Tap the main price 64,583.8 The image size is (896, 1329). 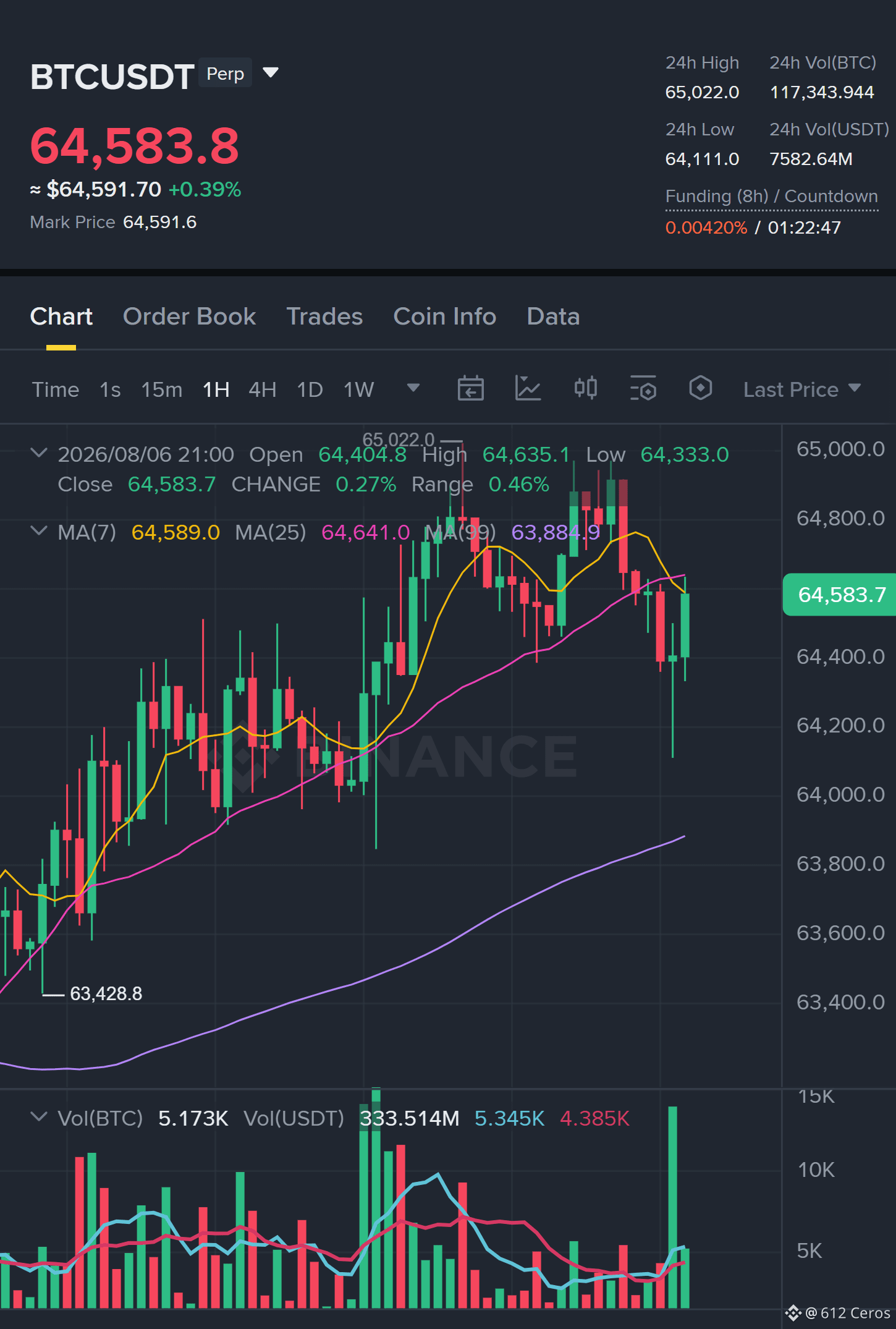(x=135, y=146)
